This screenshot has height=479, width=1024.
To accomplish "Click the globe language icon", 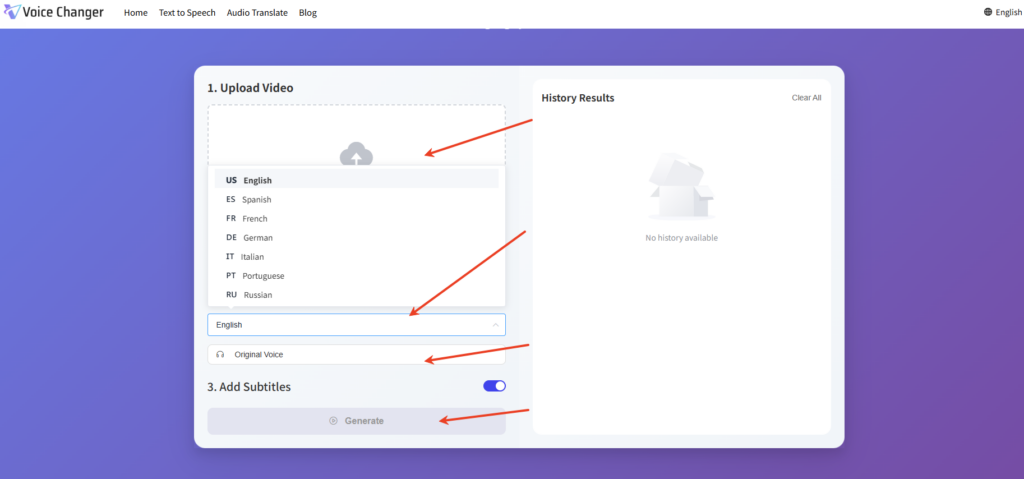I will click(x=988, y=12).
